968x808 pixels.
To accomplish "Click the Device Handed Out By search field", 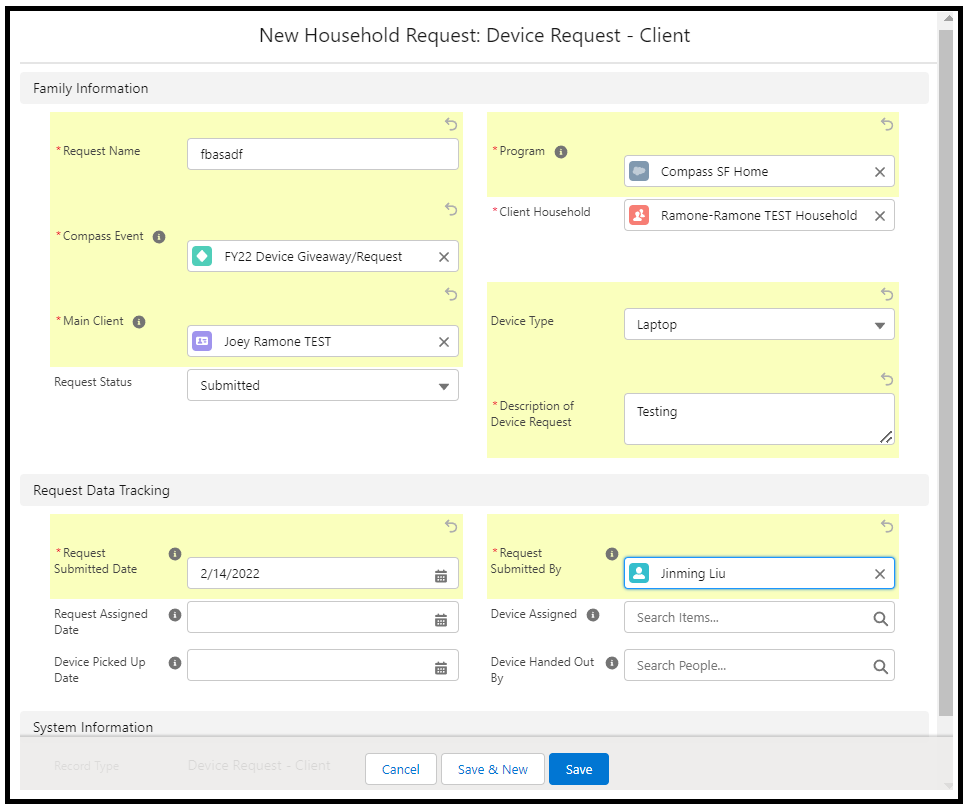I will pos(759,665).
